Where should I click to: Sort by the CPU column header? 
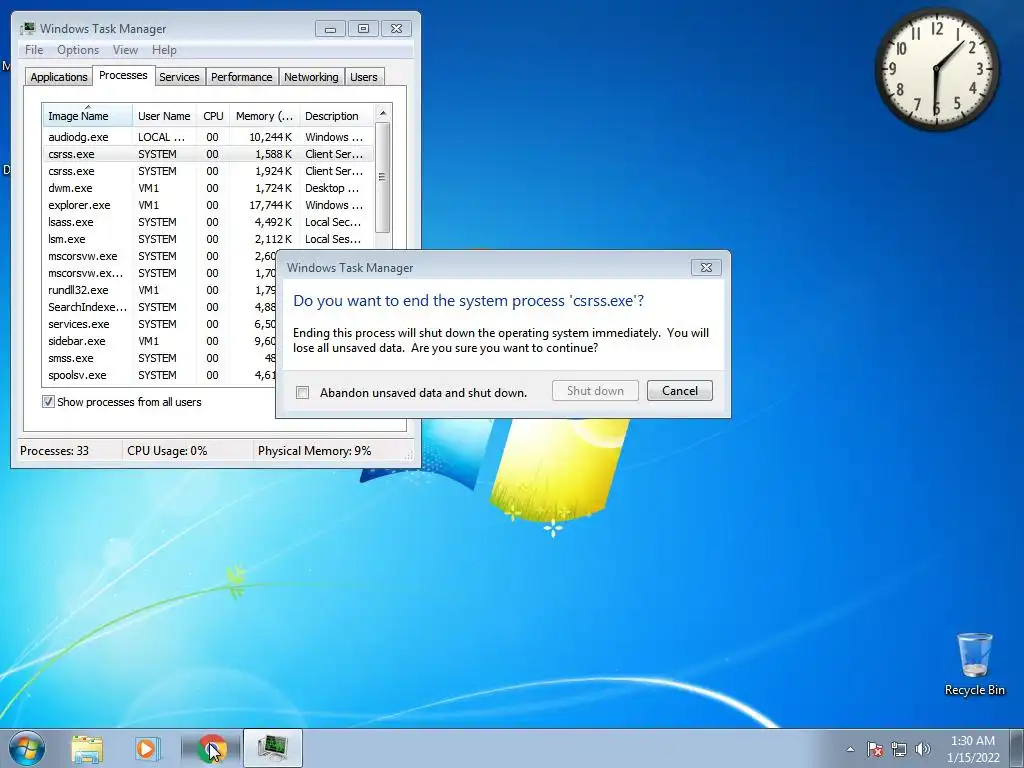[x=213, y=116]
